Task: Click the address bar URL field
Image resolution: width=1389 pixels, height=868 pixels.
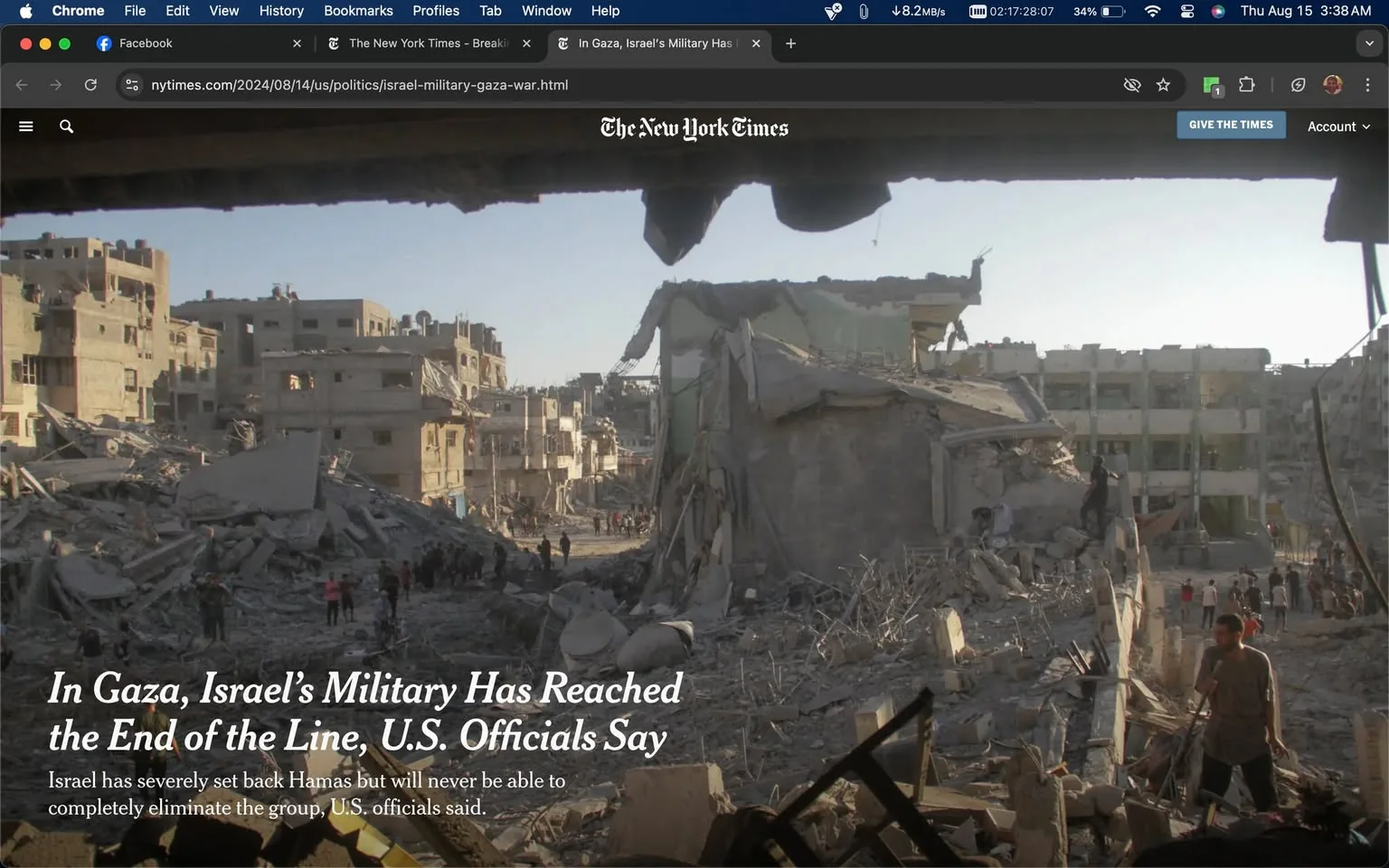Action: tap(624, 85)
